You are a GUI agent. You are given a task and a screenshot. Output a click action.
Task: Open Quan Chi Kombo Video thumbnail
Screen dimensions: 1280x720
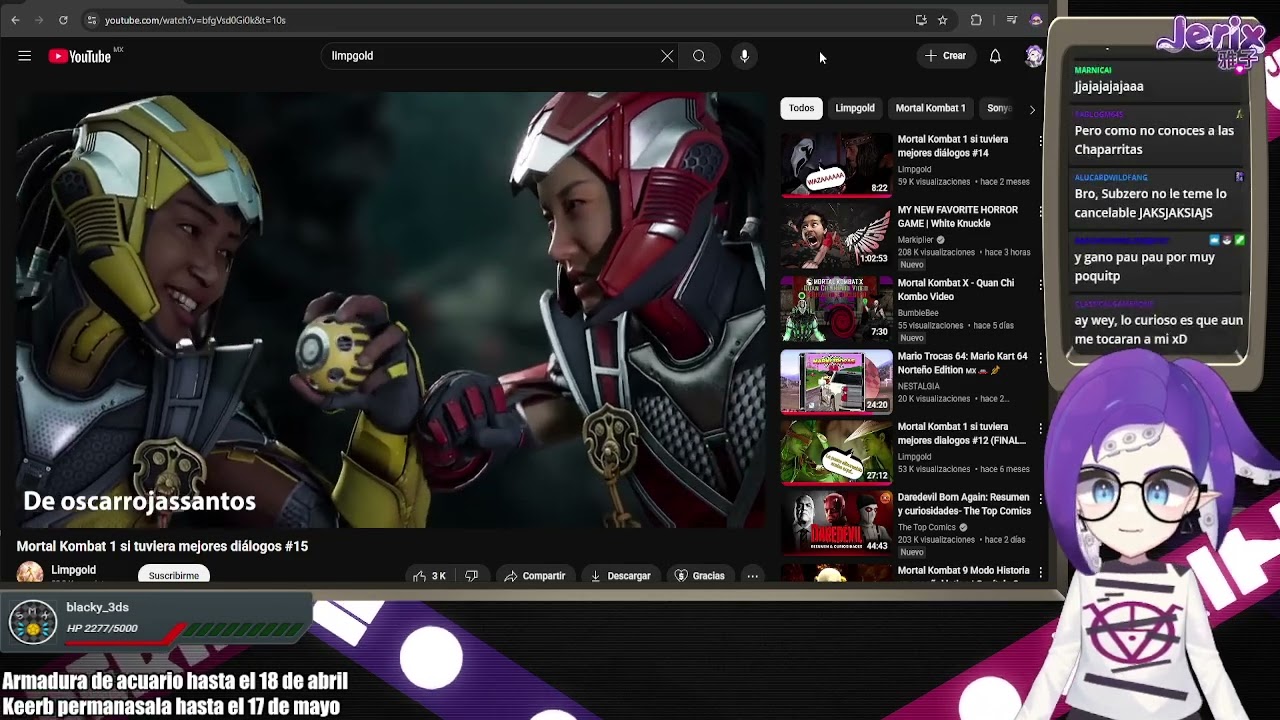coord(836,309)
